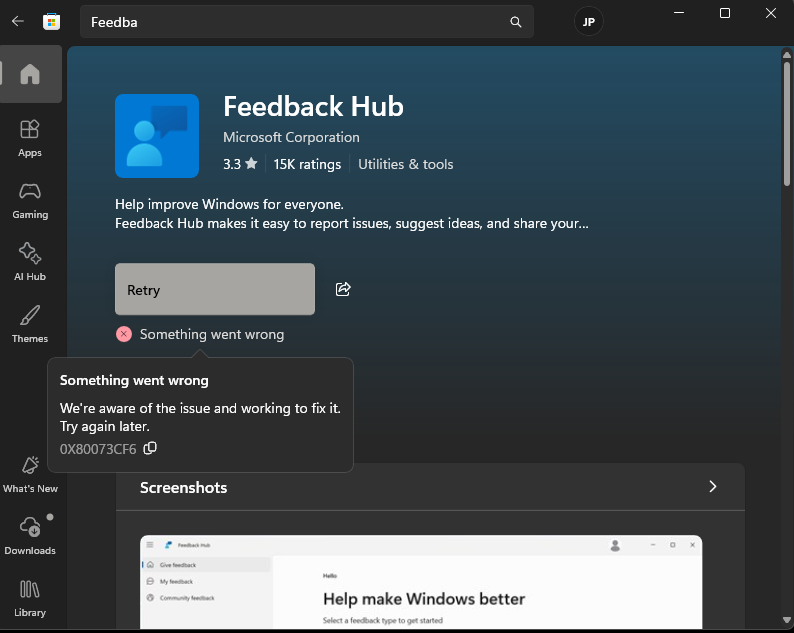The width and height of the screenshot is (794, 633).
Task: Click the red error status icon
Action: point(124,334)
